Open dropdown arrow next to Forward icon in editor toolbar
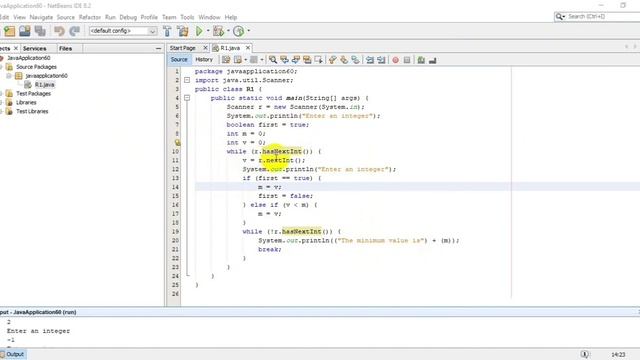Screen dimensions: 640x360 coord(262,60)
